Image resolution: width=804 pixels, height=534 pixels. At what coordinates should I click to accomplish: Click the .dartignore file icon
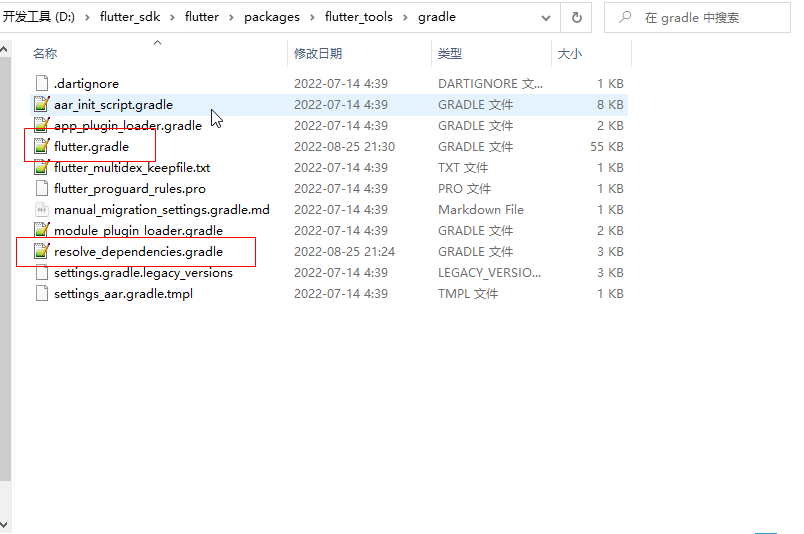pos(41,84)
